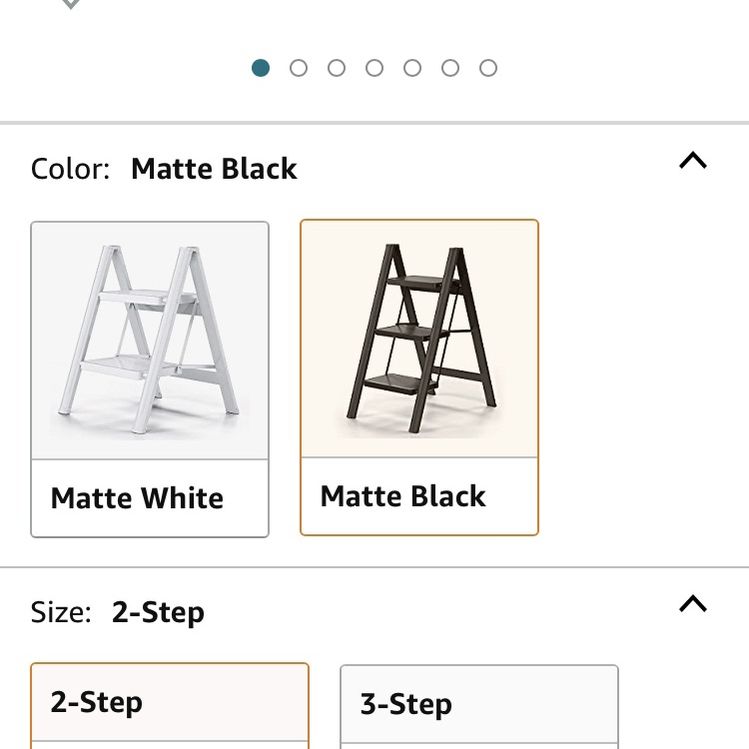
Task: Click the partially visible icon at top left
Action: [71, 4]
